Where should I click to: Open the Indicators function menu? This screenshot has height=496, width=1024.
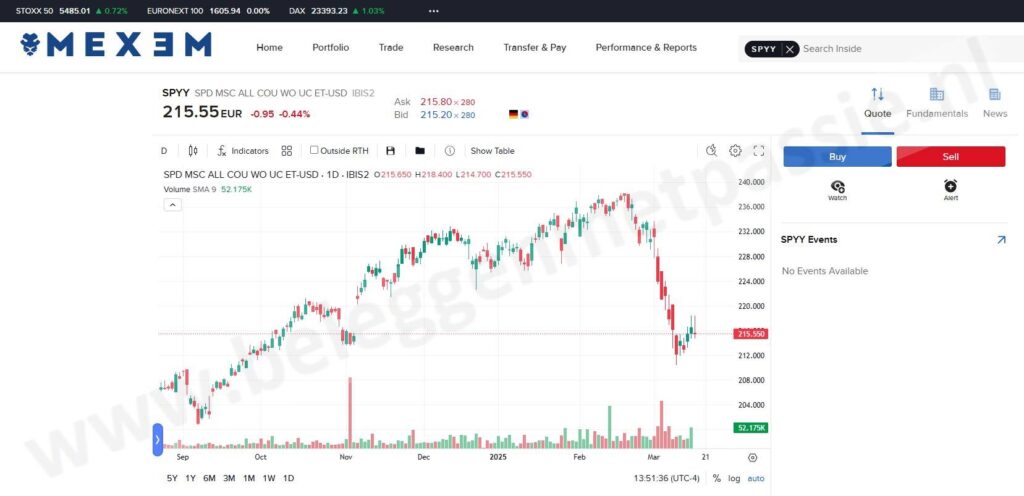pyautogui.click(x=243, y=151)
